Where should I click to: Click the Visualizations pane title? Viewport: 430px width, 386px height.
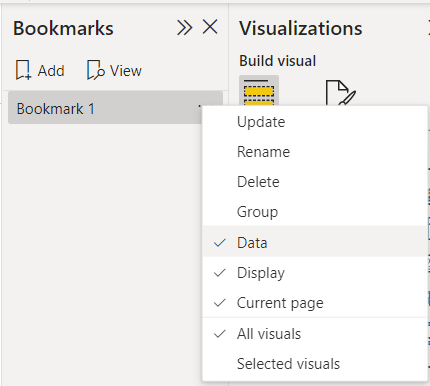coord(300,28)
